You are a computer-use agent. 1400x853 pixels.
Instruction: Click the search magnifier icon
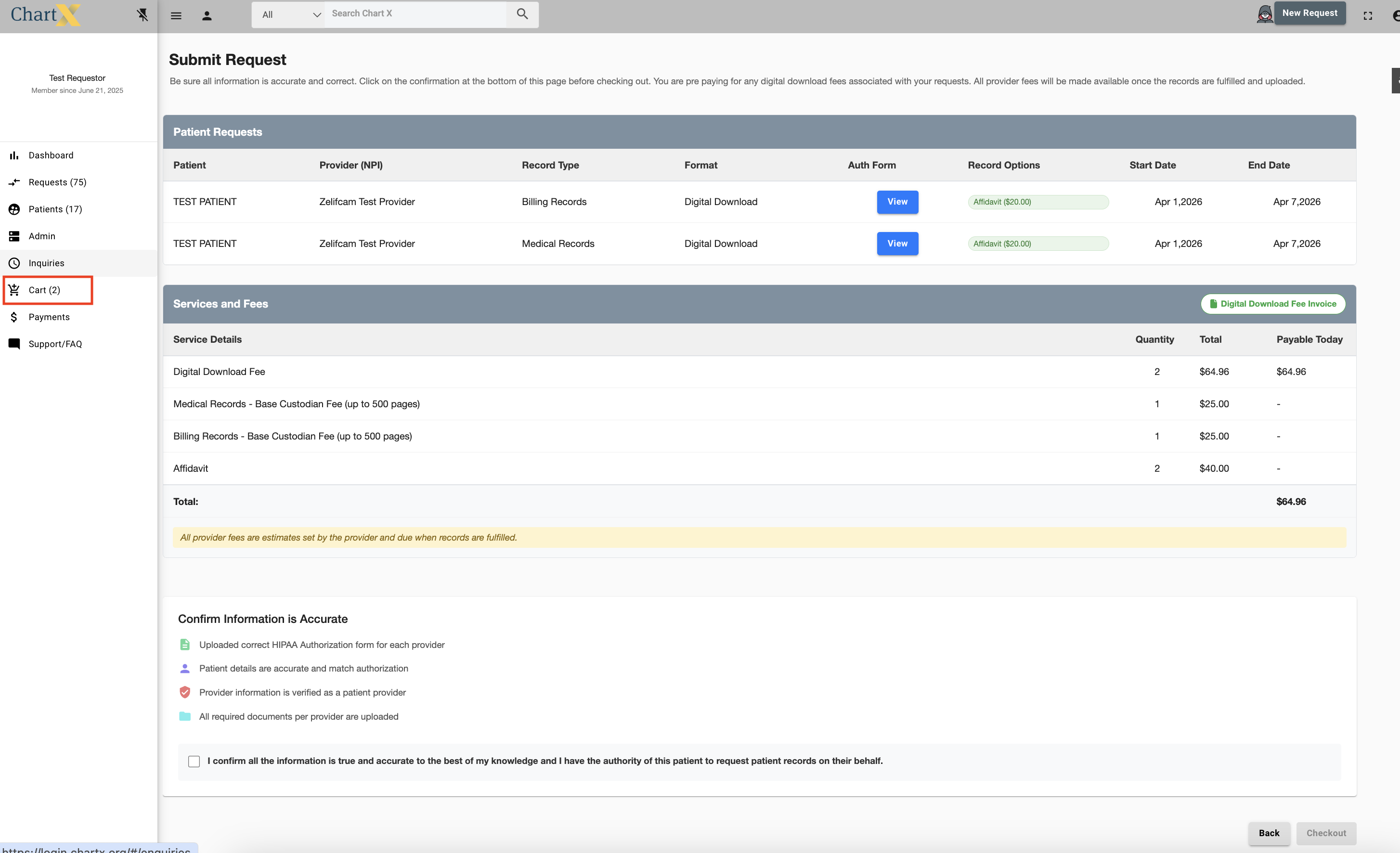522,14
